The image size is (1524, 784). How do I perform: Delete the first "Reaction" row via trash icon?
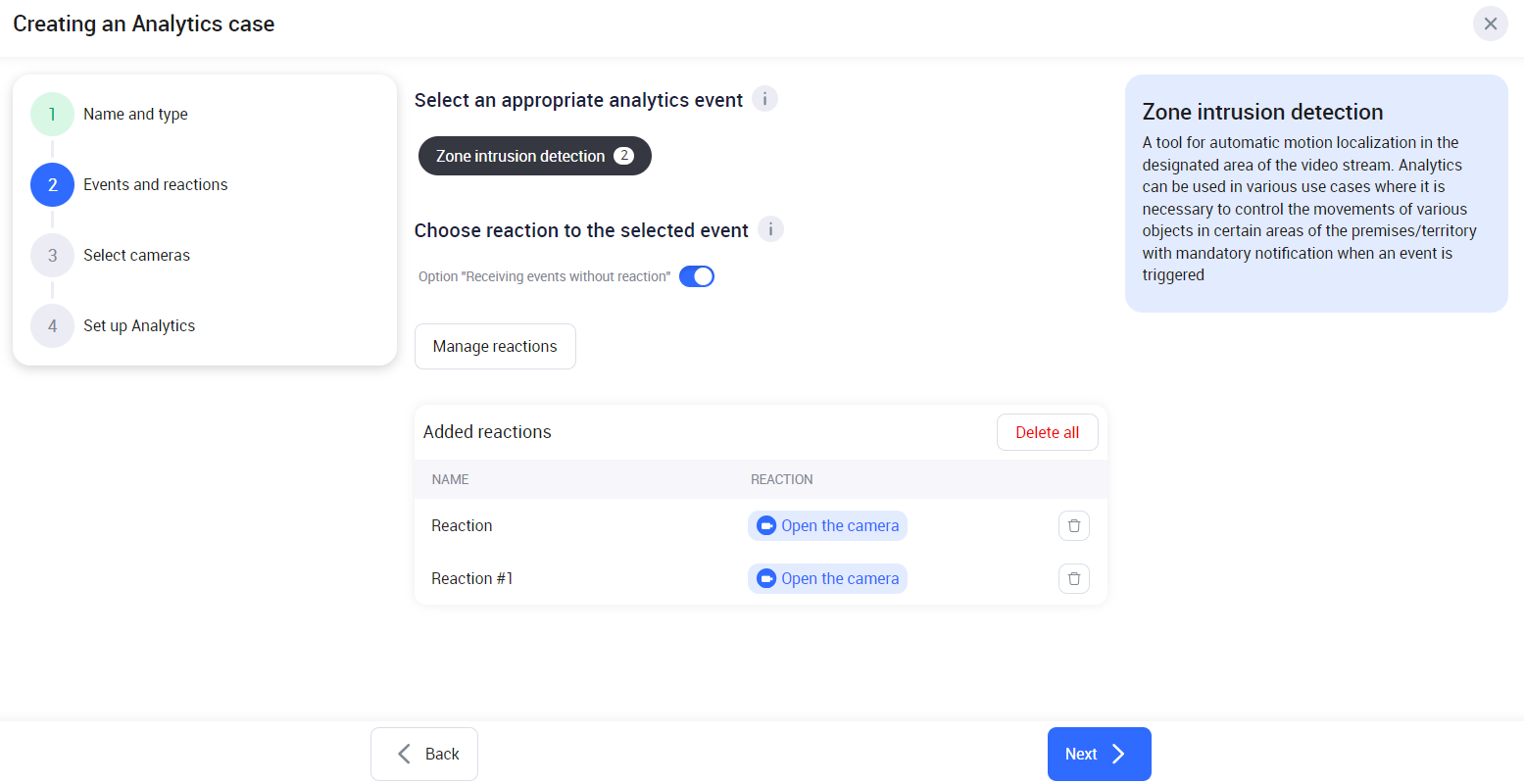point(1073,526)
